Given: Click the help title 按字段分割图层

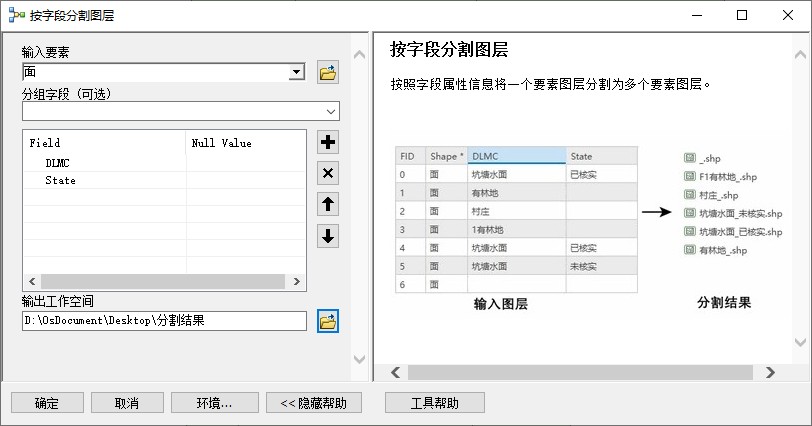Looking at the screenshot, I should tap(449, 50).
